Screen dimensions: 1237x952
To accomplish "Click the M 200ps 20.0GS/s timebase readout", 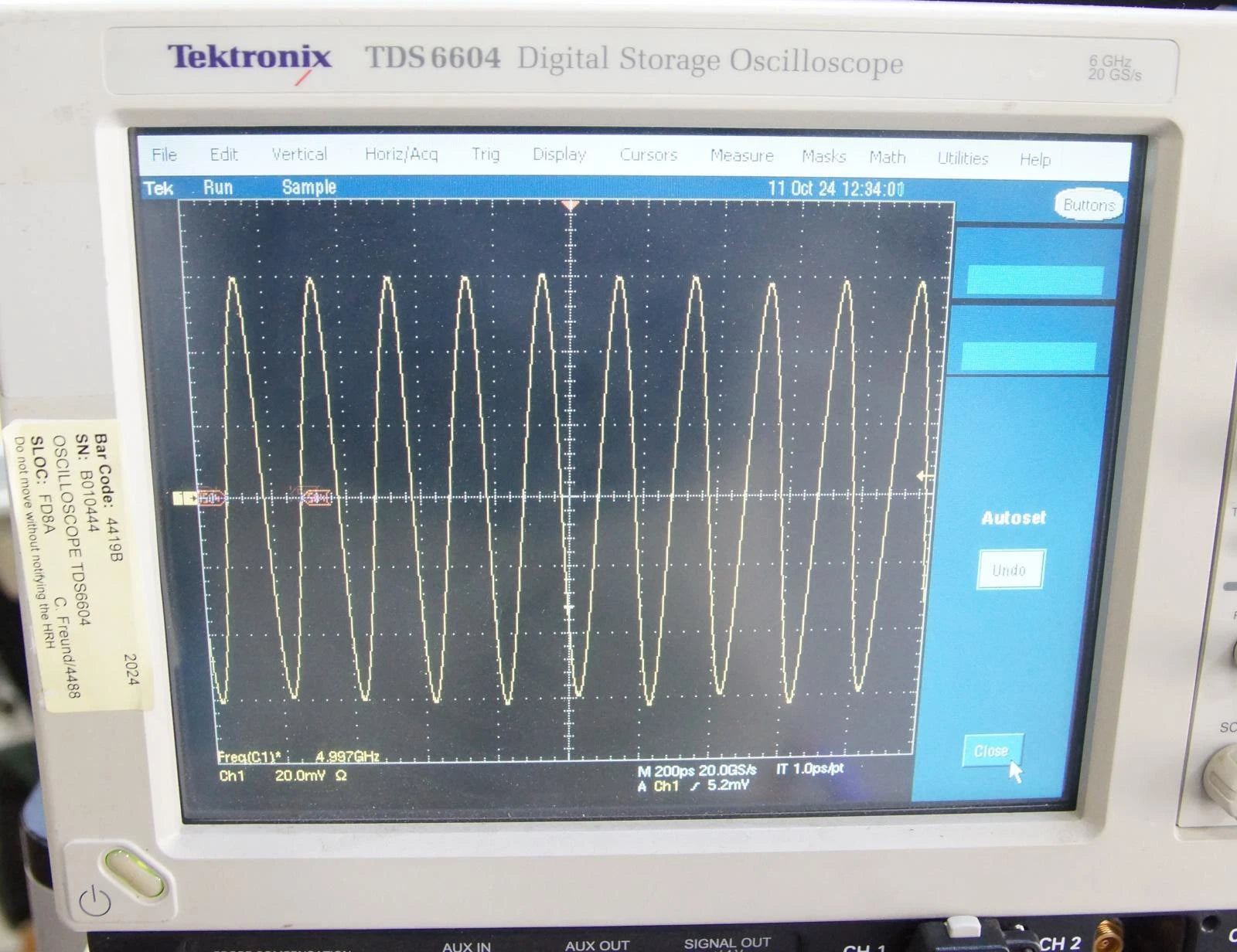I will tap(697, 770).
